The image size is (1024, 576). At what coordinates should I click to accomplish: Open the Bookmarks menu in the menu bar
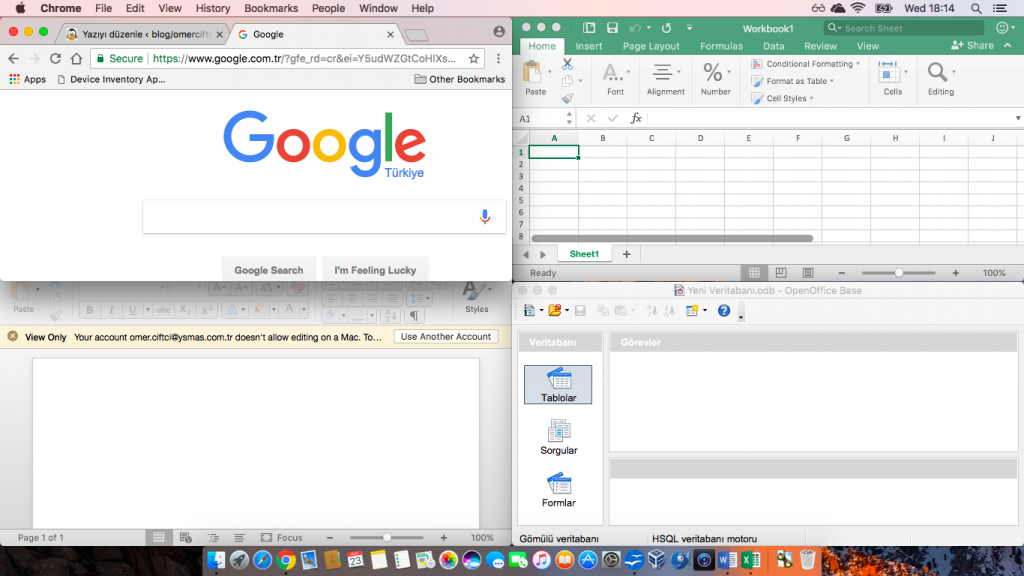(271, 8)
